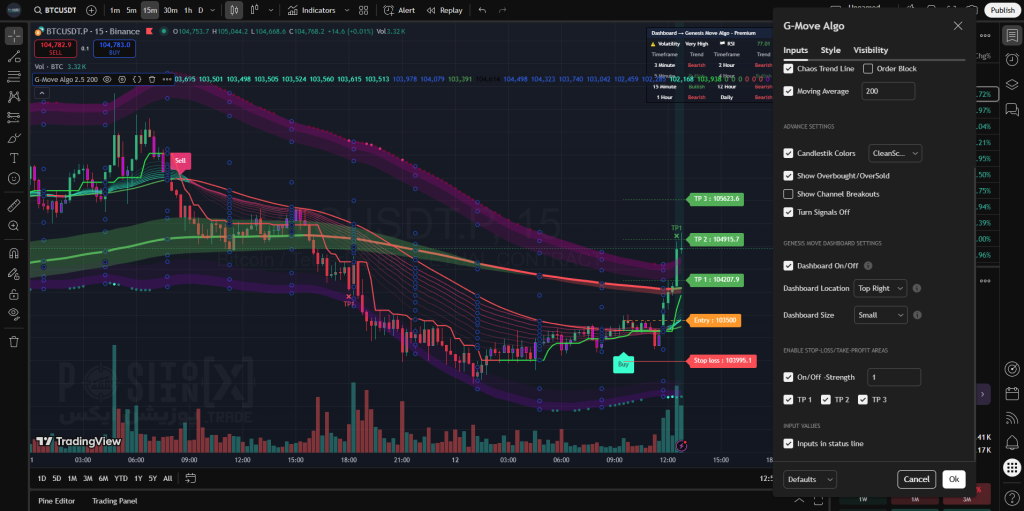Open the chats panel icon

pyautogui.click(x=1012, y=108)
